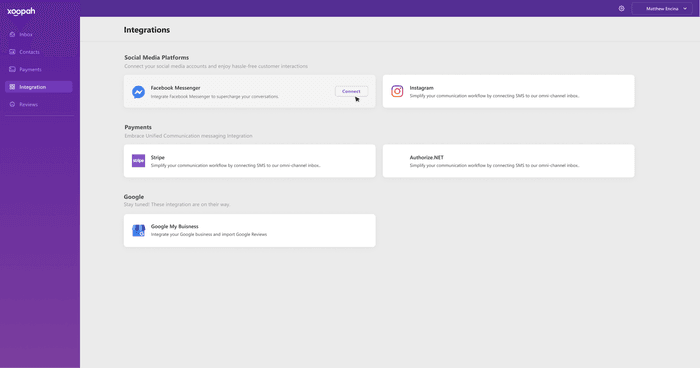700x368 pixels.
Task: Click the Social Media Platforms heading
Action: click(157, 58)
